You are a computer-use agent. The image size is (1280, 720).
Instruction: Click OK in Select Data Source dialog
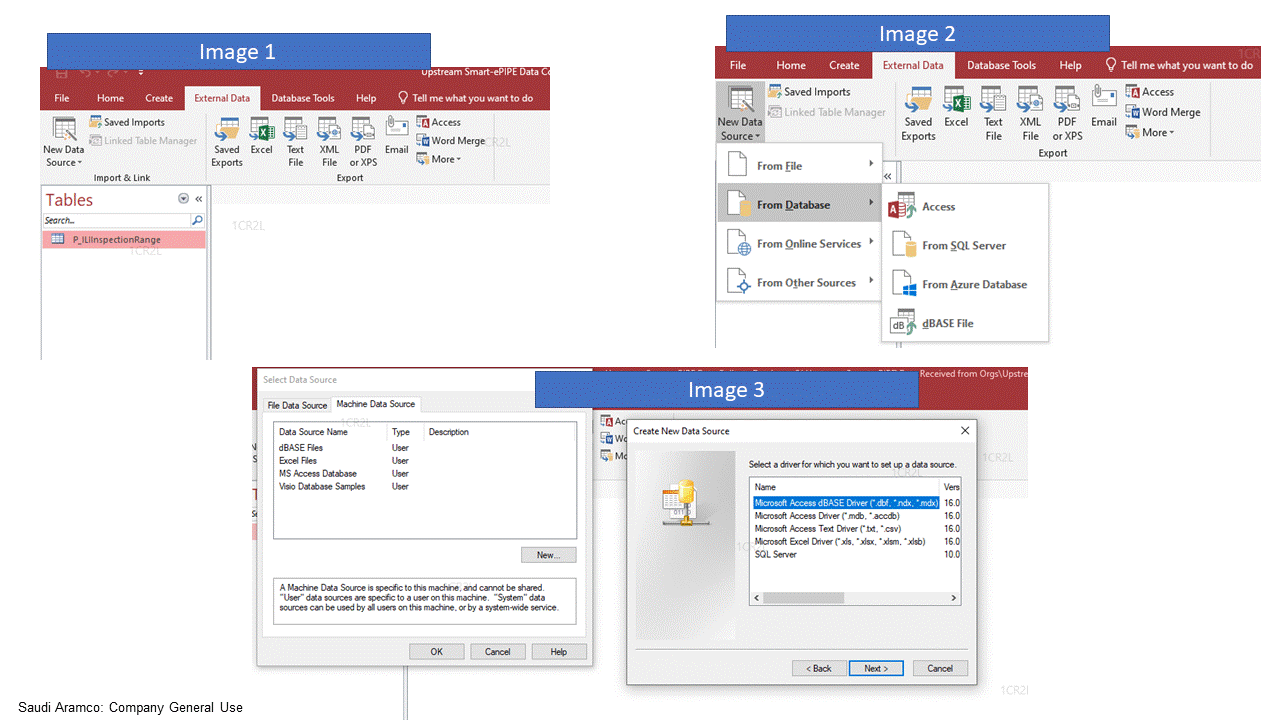click(x=437, y=651)
